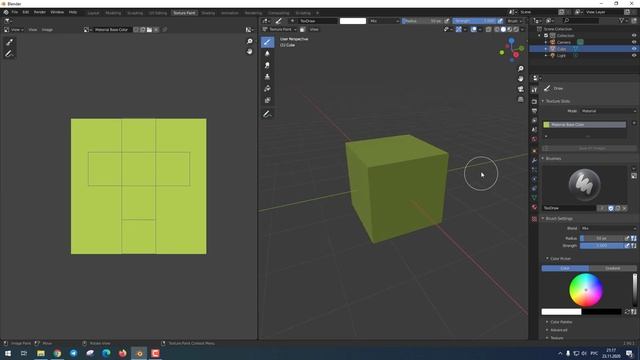Hide the Camera object in outliner
Screen dimensions: 640x360
pyautogui.click(x=634, y=42)
